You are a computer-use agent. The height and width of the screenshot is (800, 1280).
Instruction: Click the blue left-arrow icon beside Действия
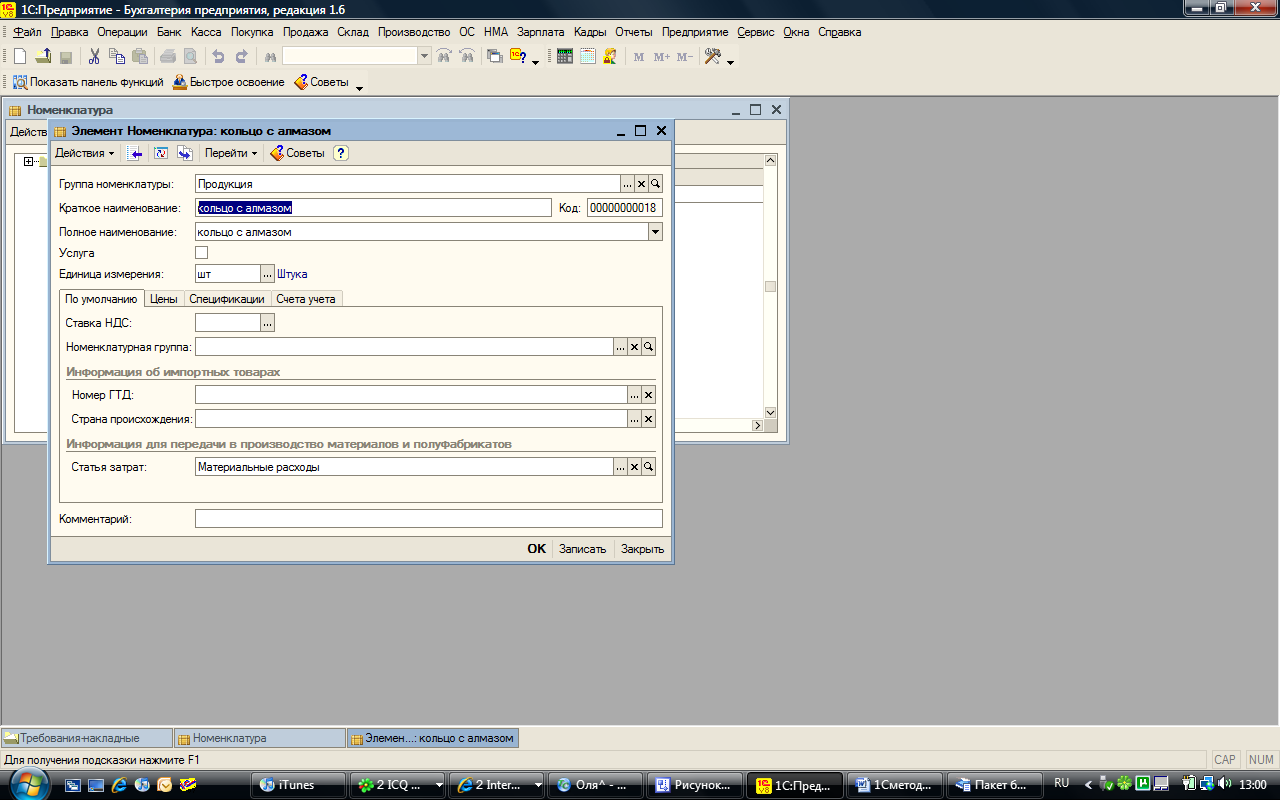point(136,153)
